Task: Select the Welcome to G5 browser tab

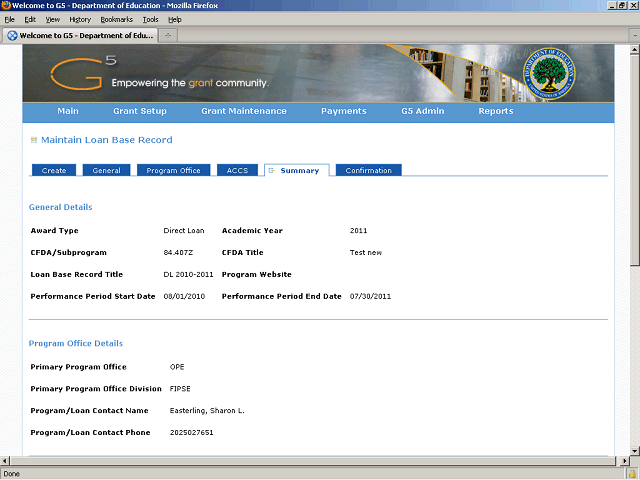Action: [80, 36]
